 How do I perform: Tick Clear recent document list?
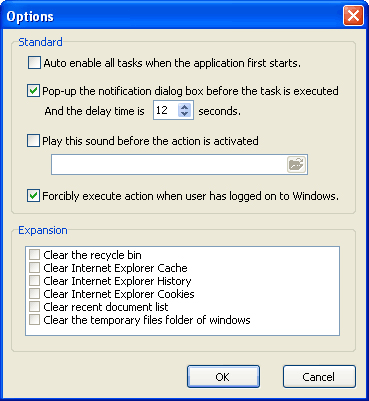(x=34, y=307)
